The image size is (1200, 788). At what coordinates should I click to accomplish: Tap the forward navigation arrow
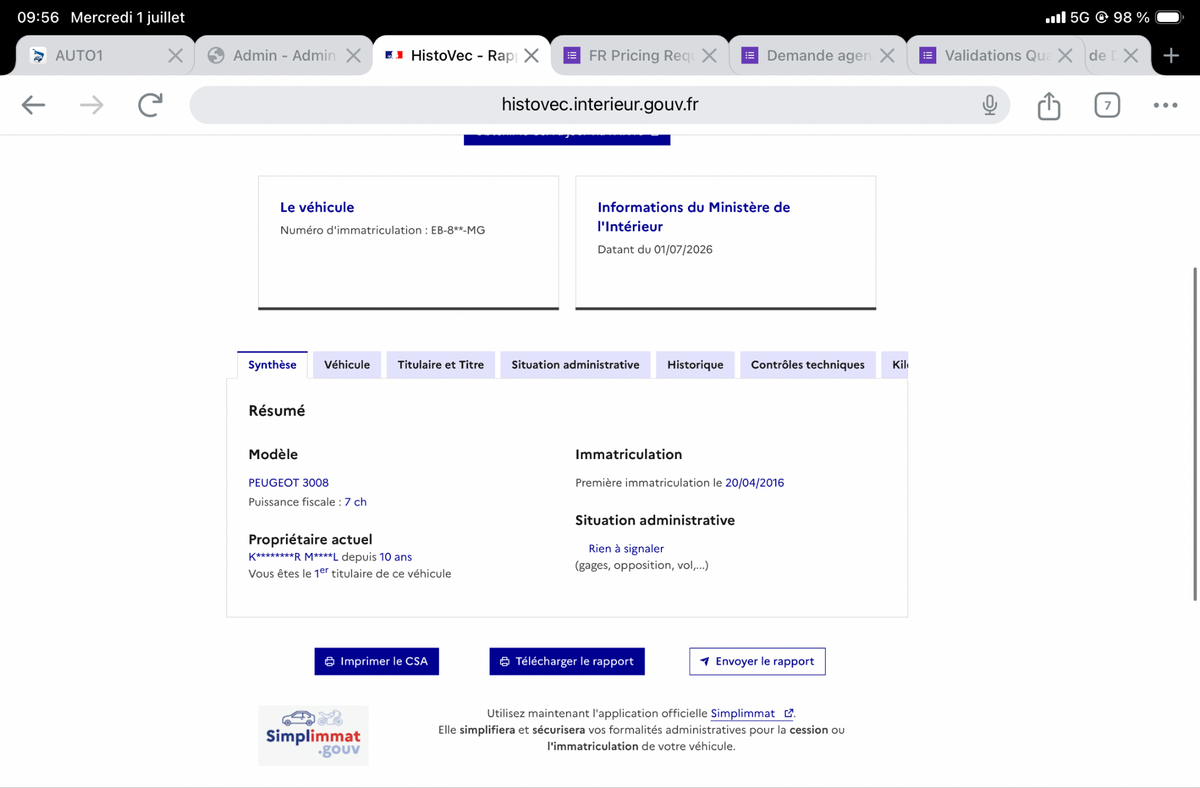point(92,105)
